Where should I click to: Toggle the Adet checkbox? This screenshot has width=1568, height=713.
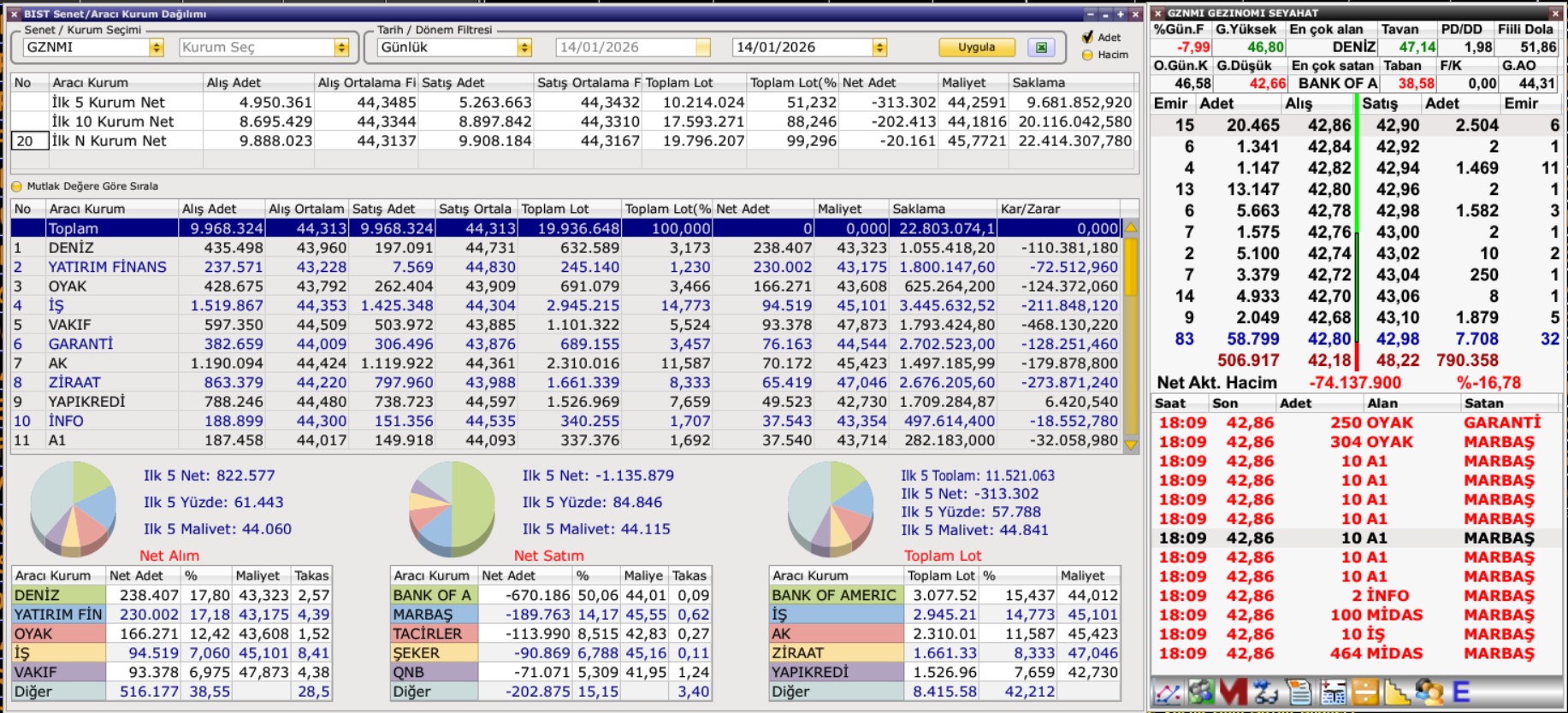tap(1087, 38)
